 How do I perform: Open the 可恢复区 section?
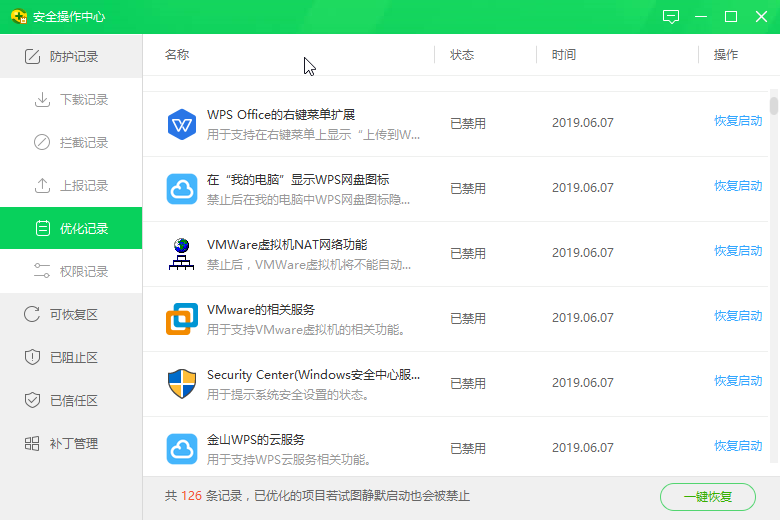coord(71,314)
